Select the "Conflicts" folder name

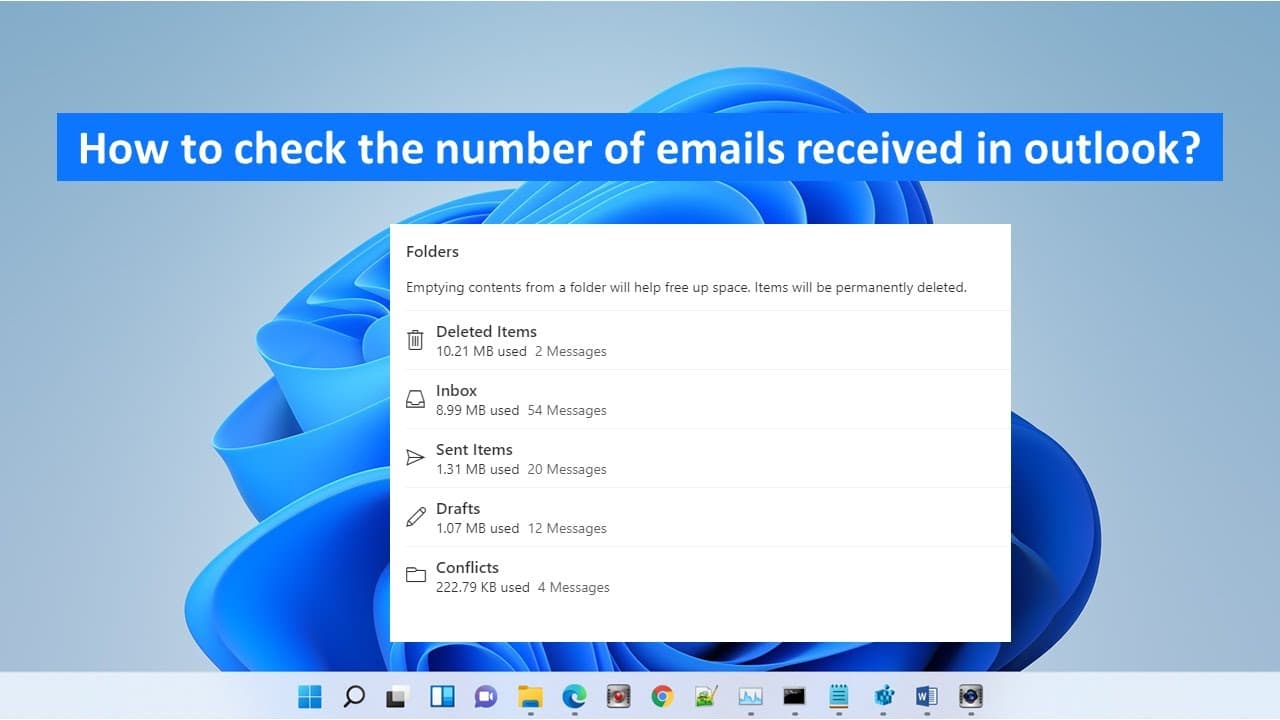click(467, 567)
